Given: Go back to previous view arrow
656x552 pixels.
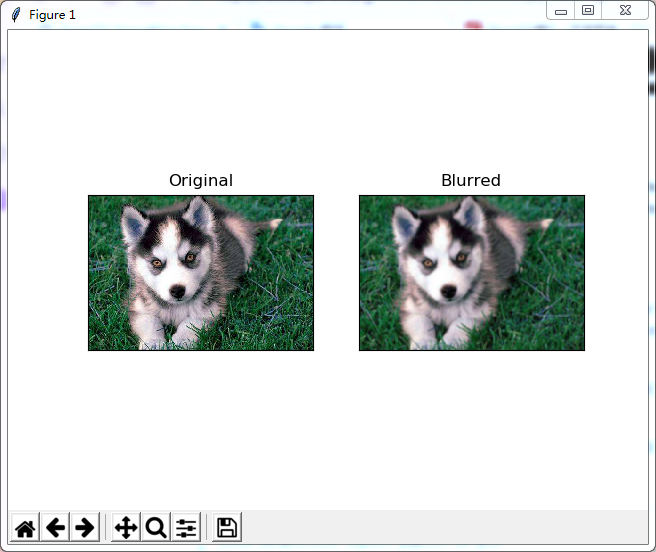Looking at the screenshot, I should pyautogui.click(x=55, y=527).
